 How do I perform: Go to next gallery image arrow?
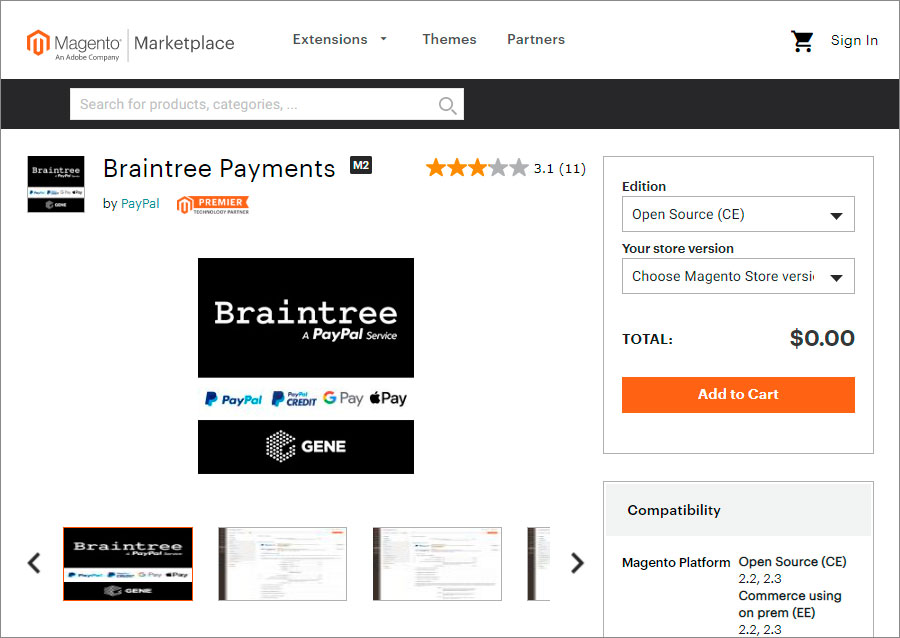(x=577, y=563)
